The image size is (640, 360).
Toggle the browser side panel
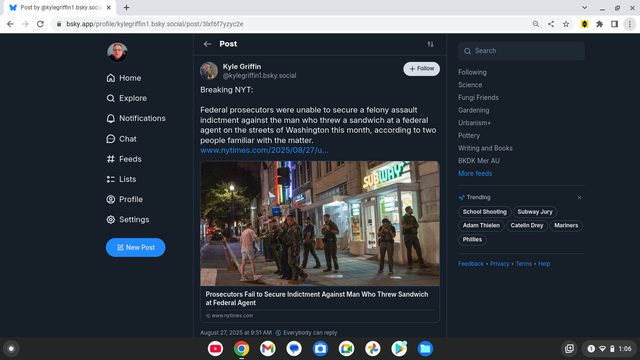(614, 24)
